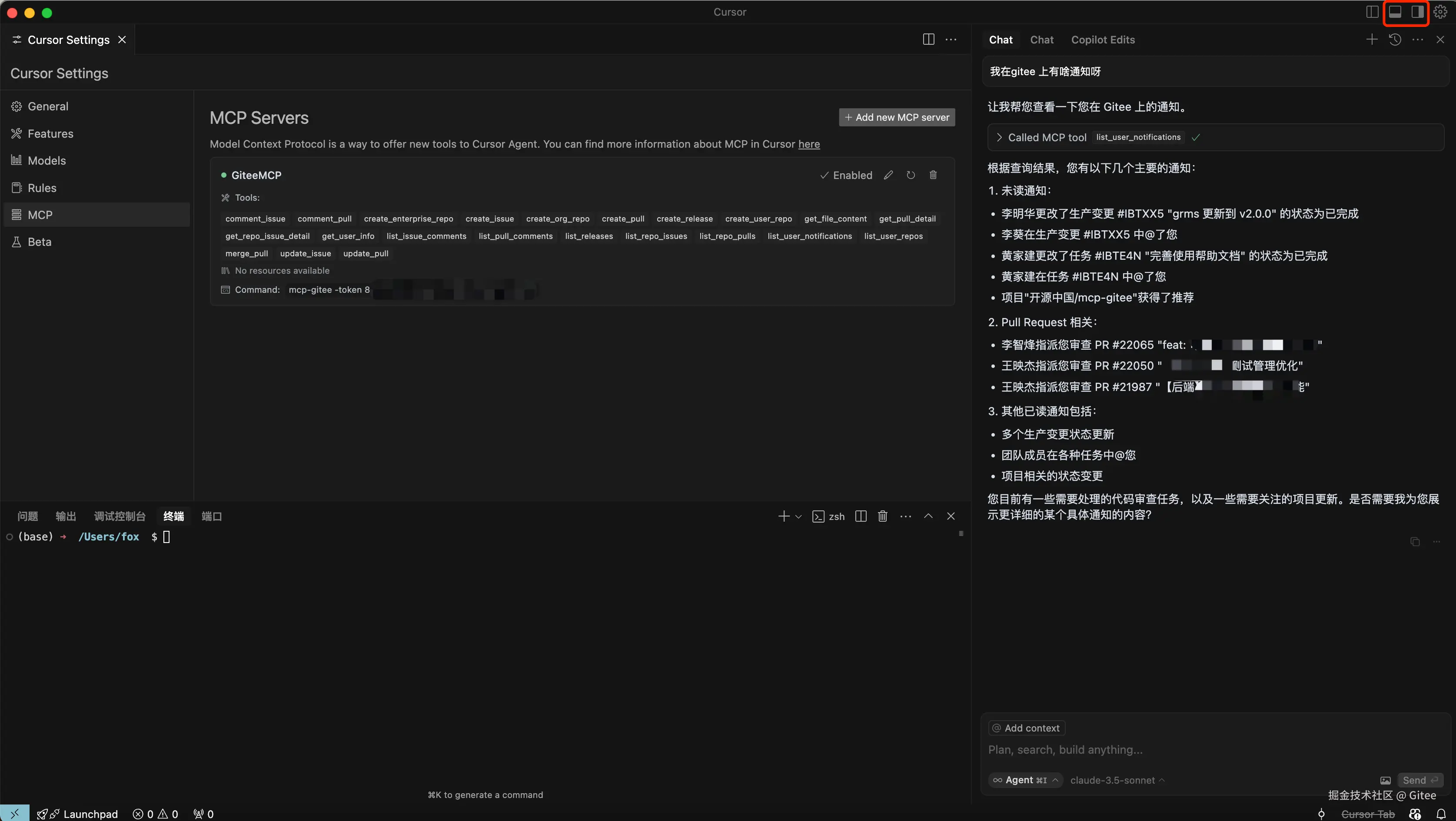This screenshot has height=821, width=1456.
Task: Open the notifications bell in the status bar
Action: click(1441, 814)
